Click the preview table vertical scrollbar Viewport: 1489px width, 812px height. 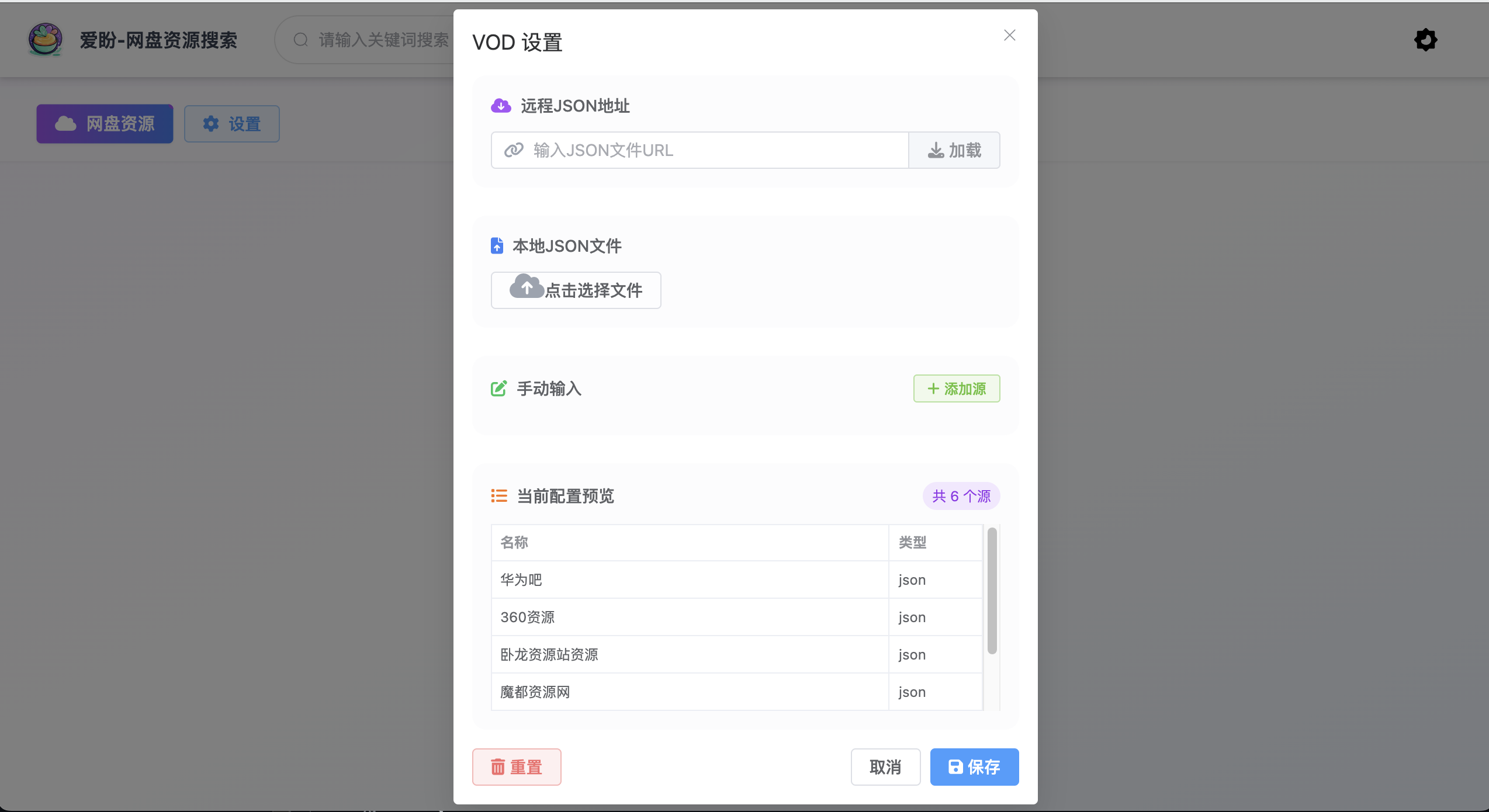tap(992, 591)
